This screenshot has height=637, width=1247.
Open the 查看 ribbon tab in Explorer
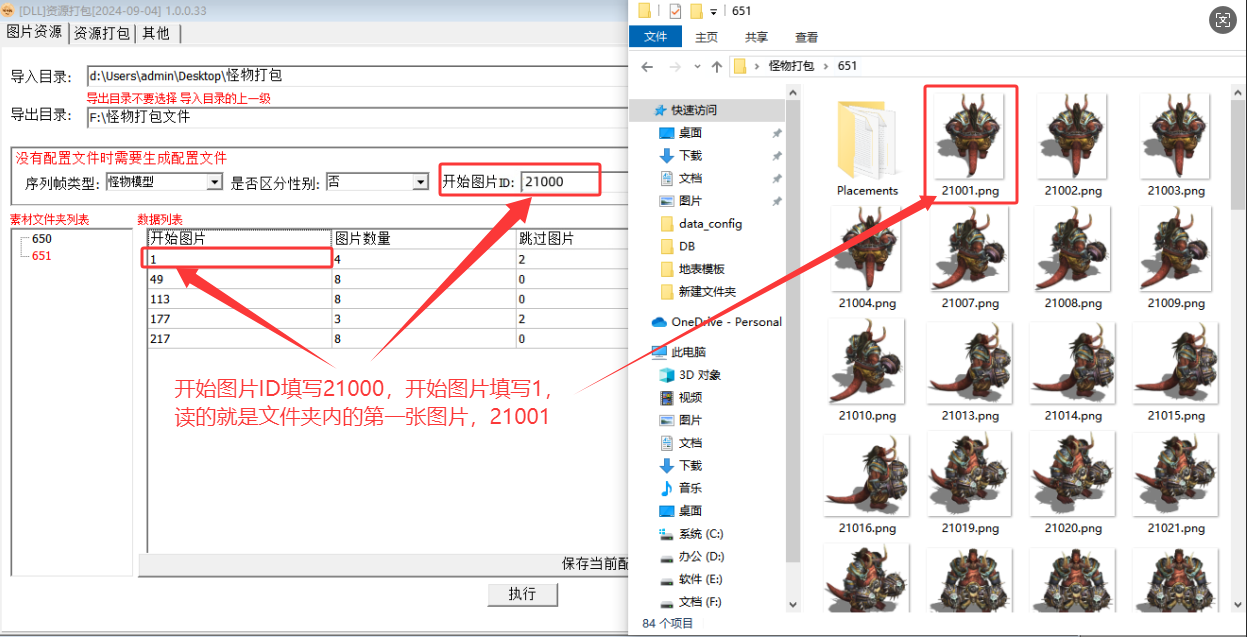[806, 37]
